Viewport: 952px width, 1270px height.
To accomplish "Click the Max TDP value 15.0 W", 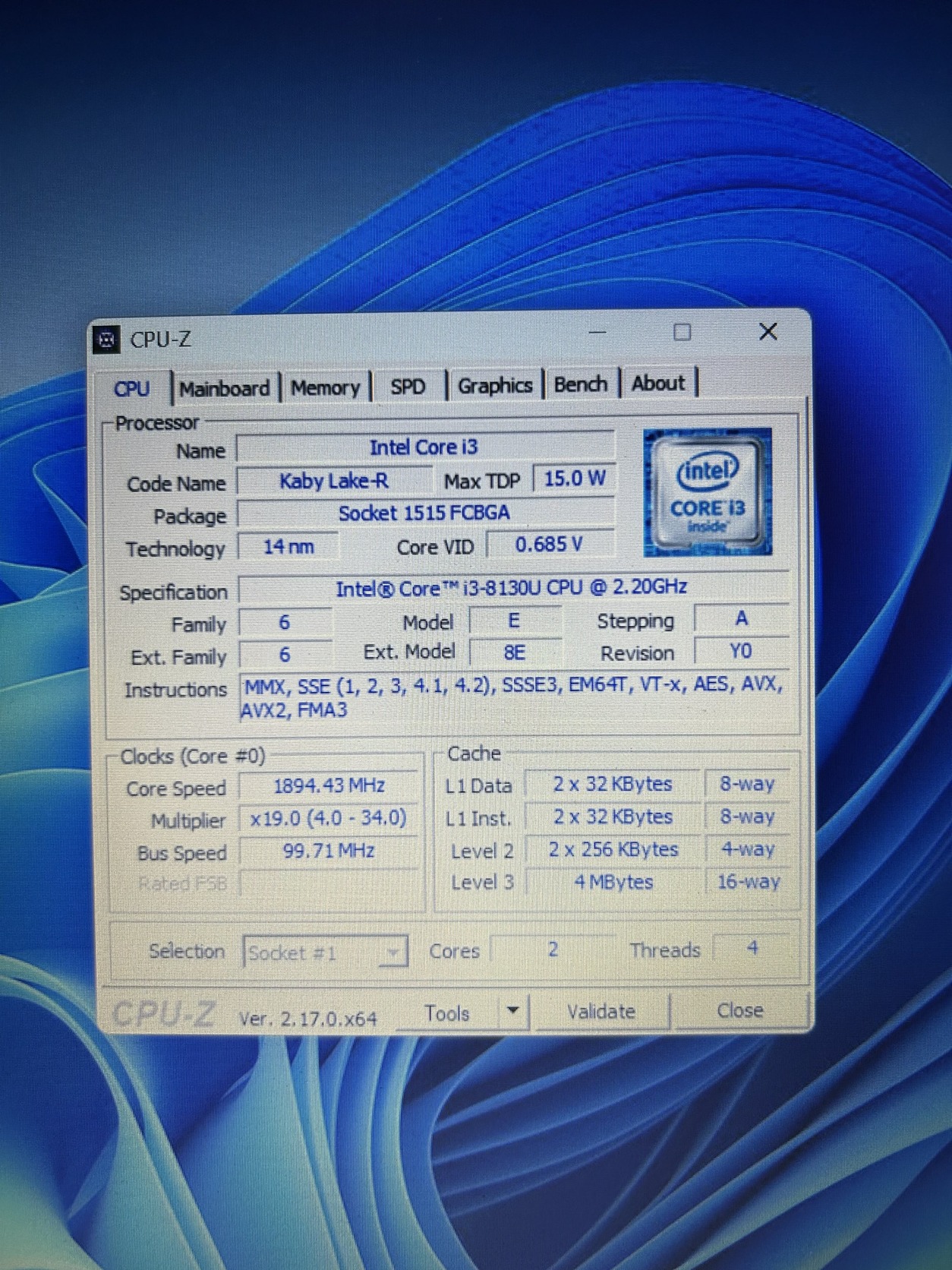I will click(575, 479).
